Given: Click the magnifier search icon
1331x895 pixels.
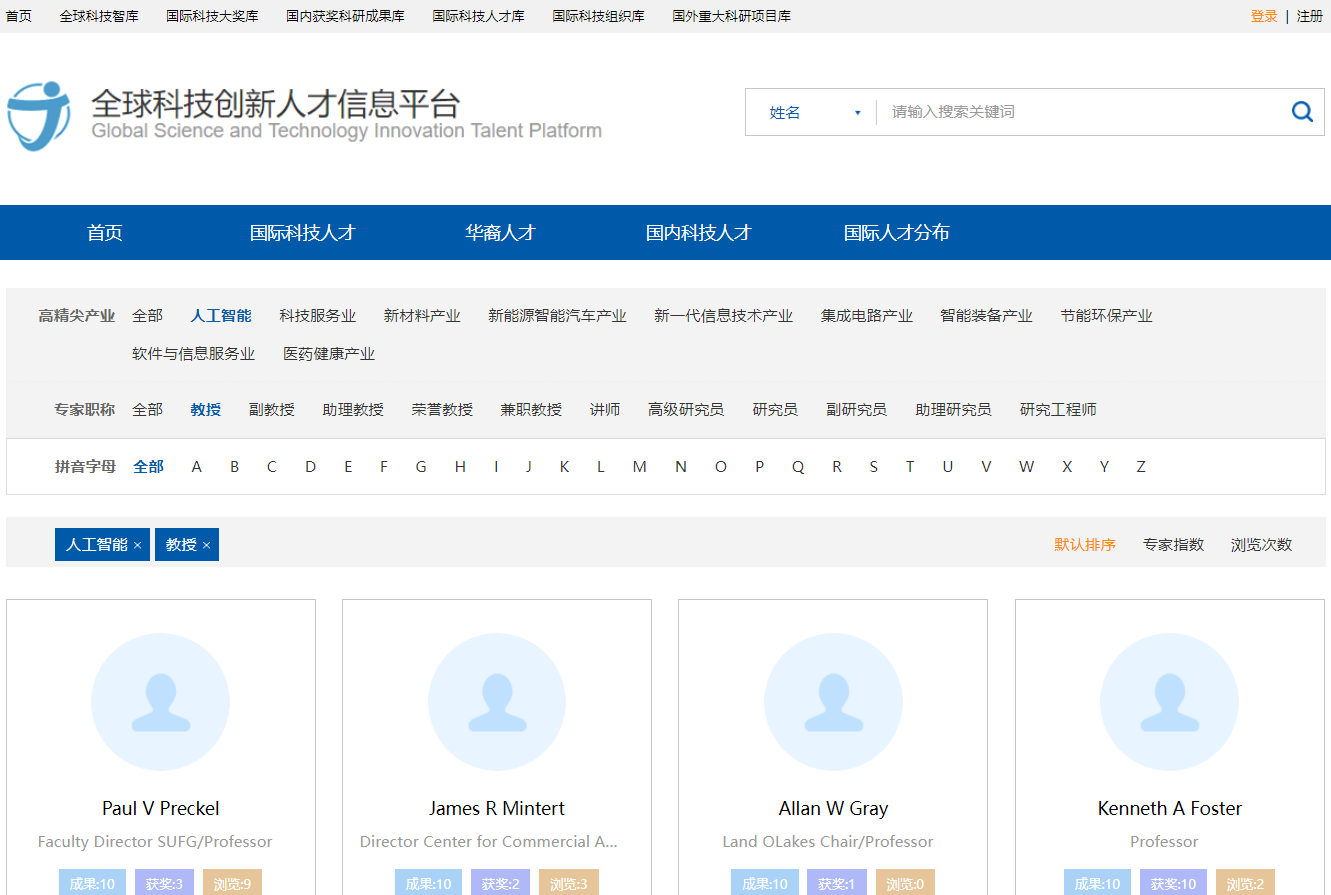Looking at the screenshot, I should [x=1302, y=112].
